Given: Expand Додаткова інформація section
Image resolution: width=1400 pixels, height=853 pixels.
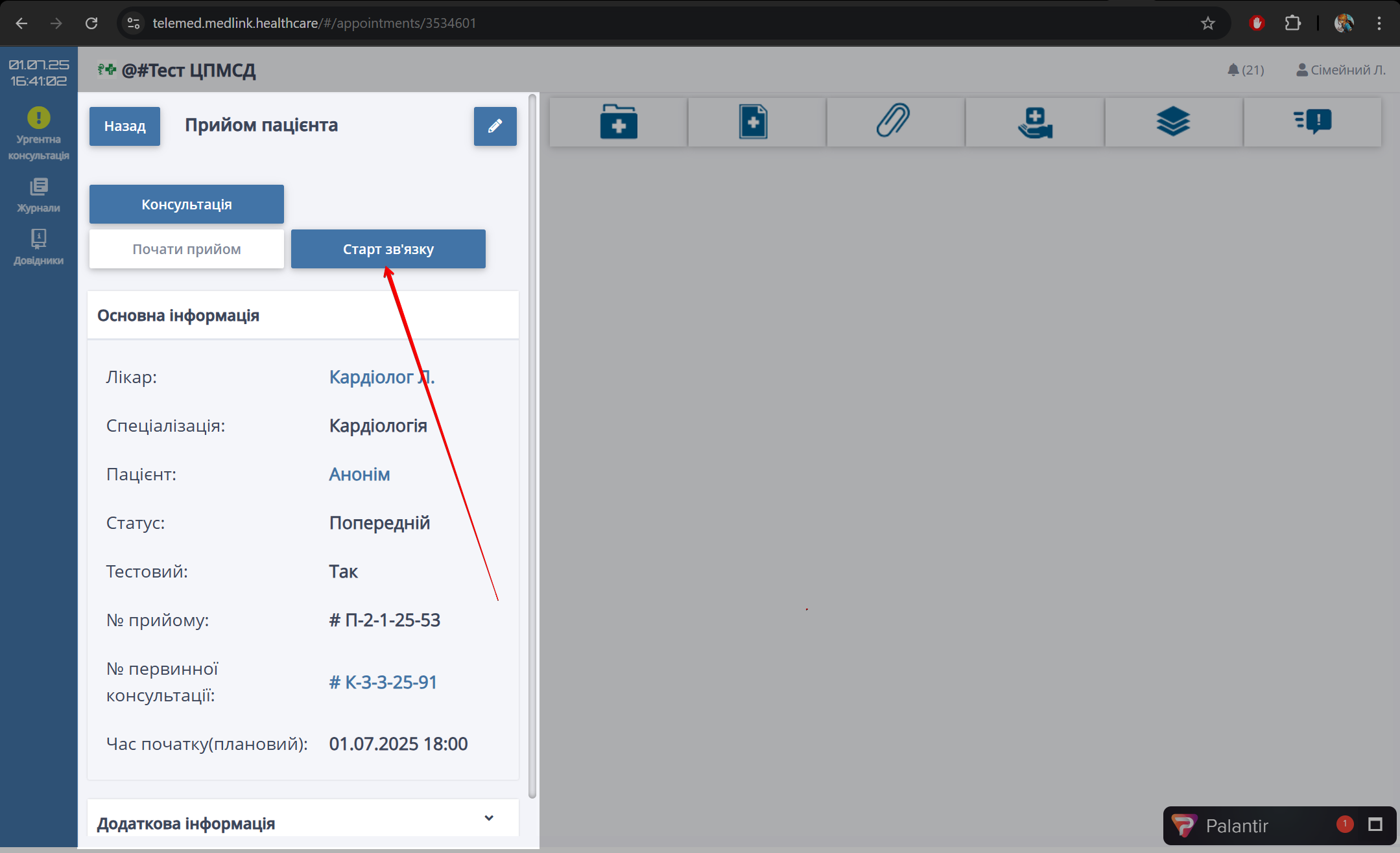Looking at the screenshot, I should tap(489, 818).
